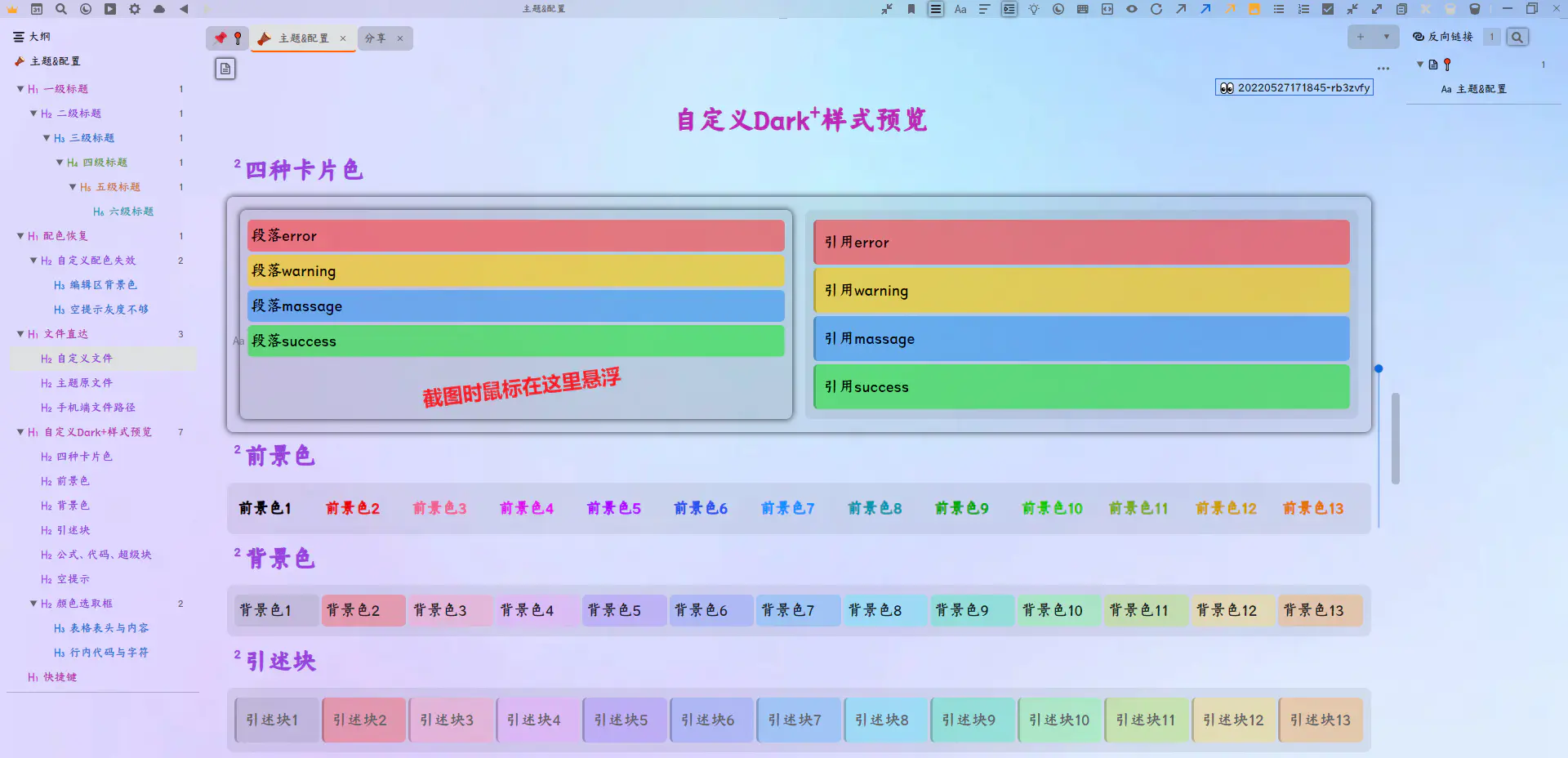Screen dimensions: 1568x758
Task: Toggle the eye preview icon in toolbar
Action: click(x=1132, y=9)
